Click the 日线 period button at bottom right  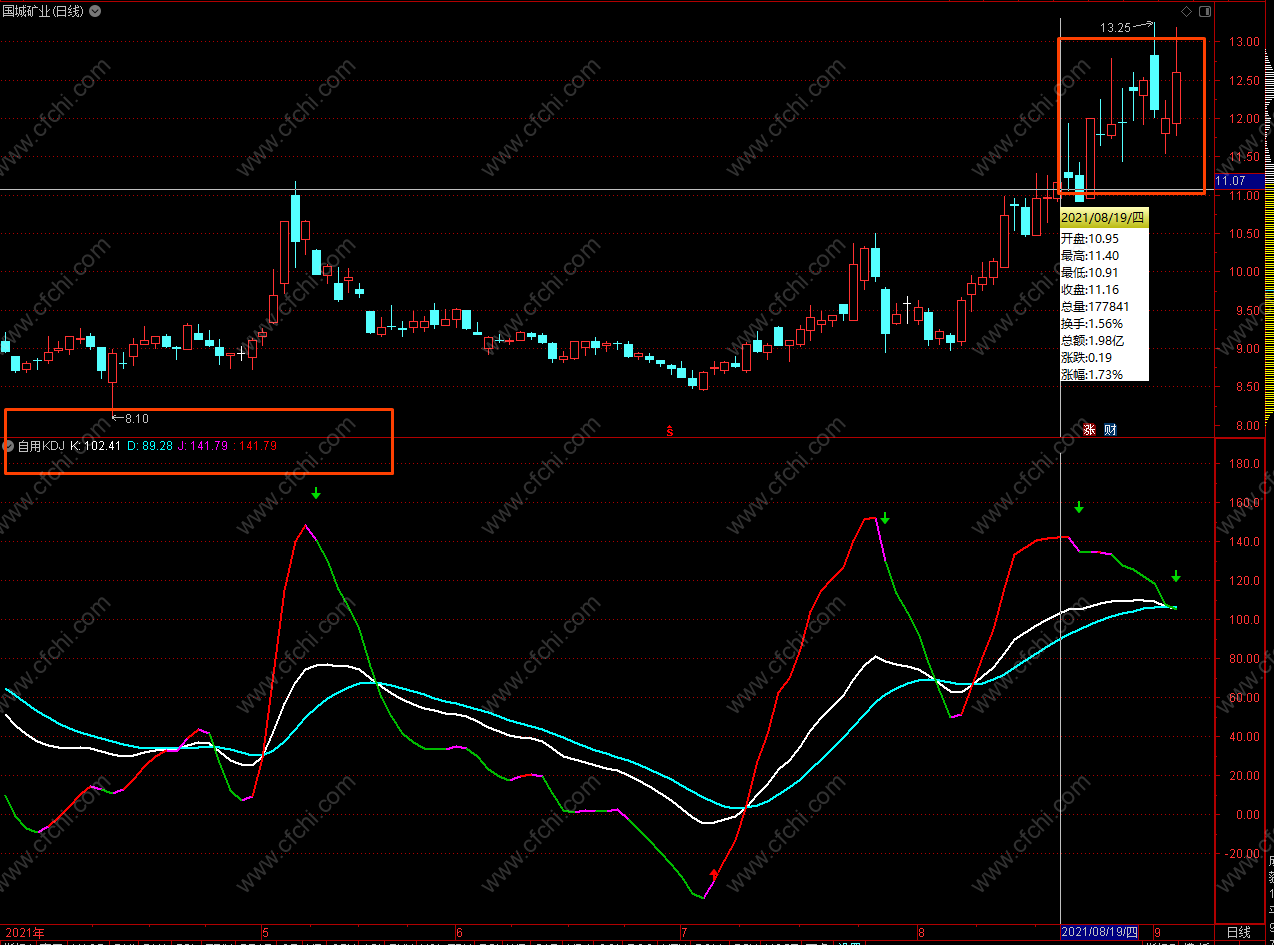1237,932
